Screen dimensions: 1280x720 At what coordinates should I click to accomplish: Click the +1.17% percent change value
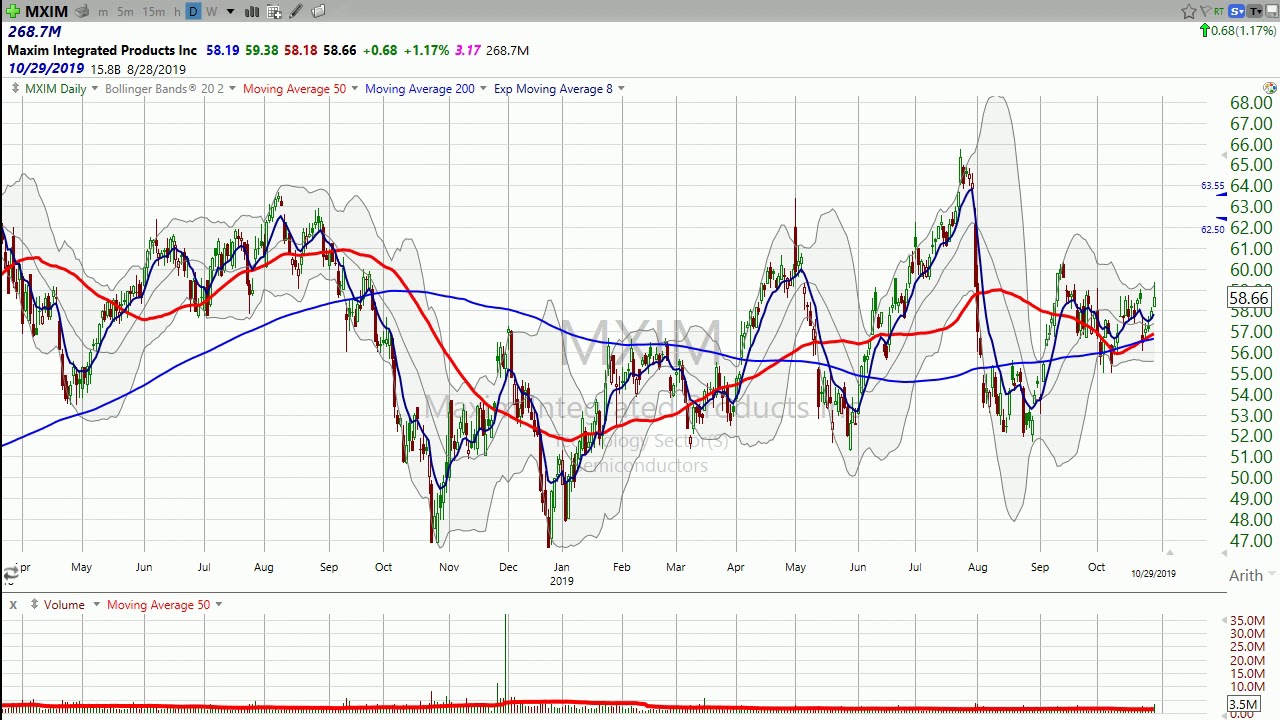tap(426, 50)
